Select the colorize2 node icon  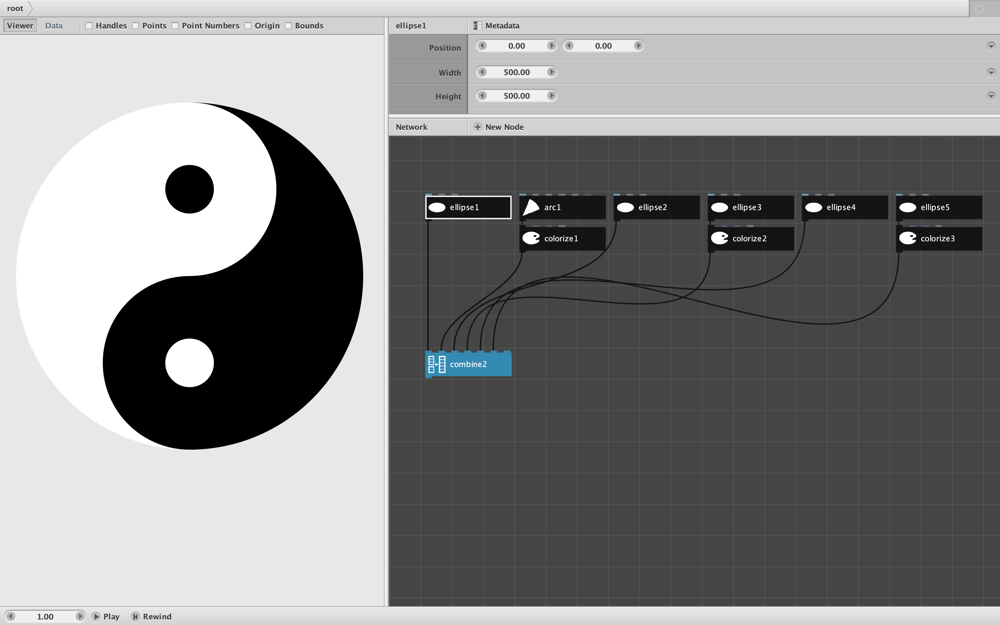[x=719, y=239]
